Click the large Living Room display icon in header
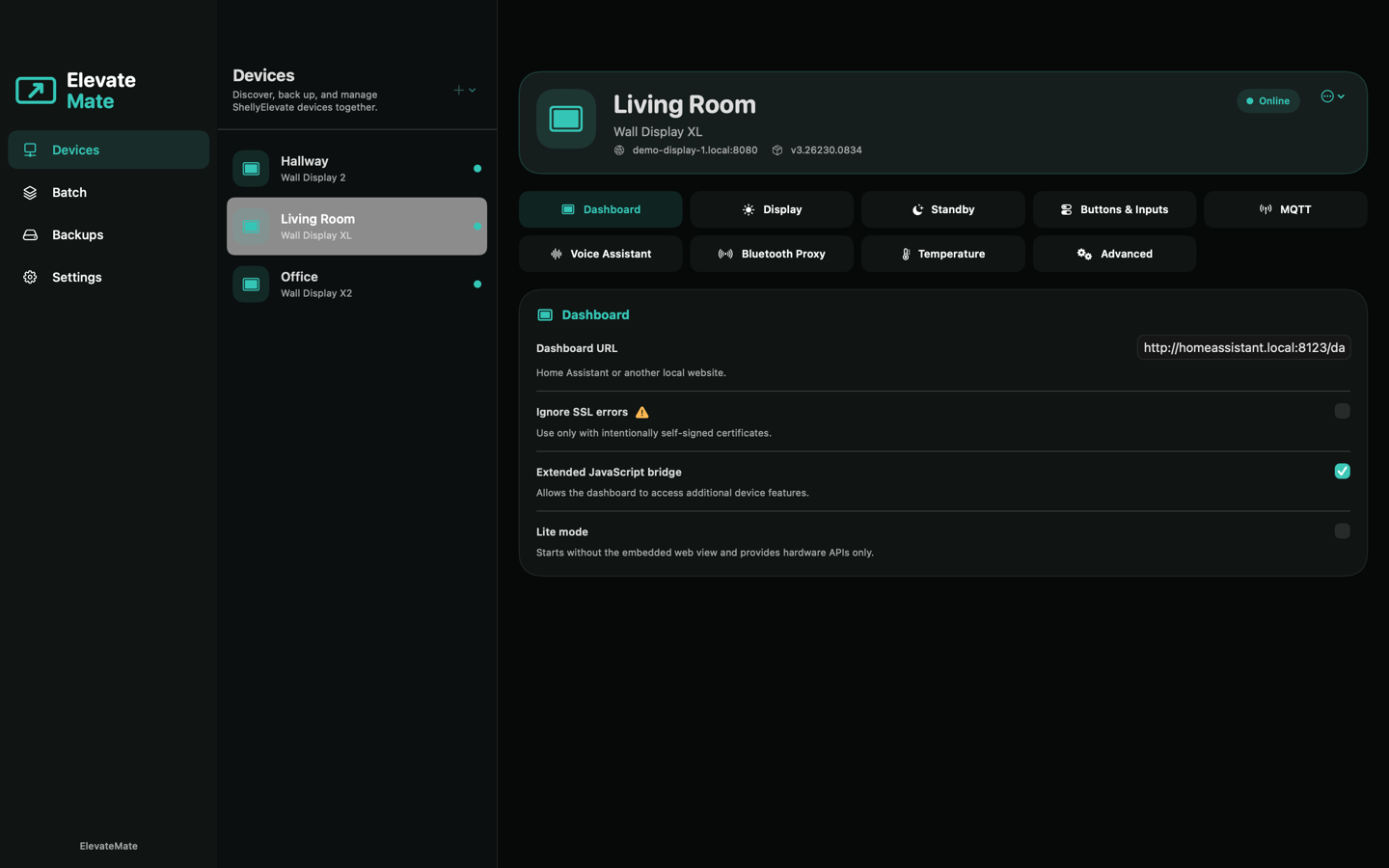The image size is (1389, 868). (566, 119)
